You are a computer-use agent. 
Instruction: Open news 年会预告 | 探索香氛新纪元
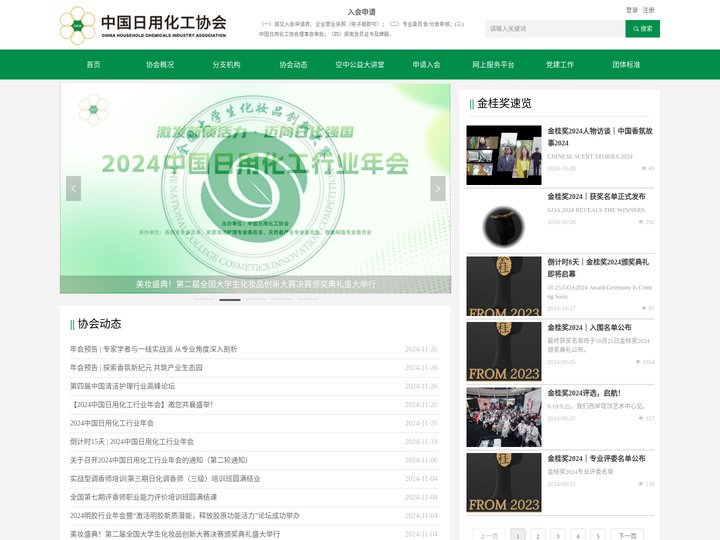(136, 368)
